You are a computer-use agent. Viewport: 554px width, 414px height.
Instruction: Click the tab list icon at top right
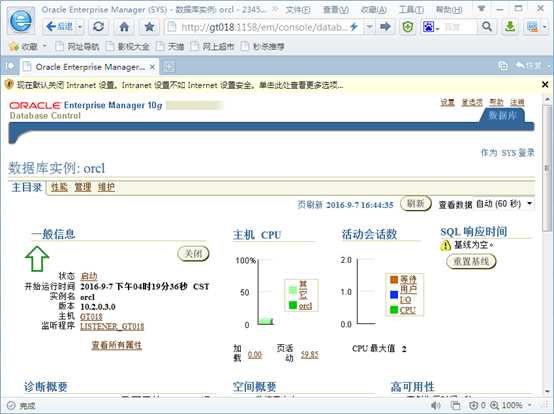point(503,66)
